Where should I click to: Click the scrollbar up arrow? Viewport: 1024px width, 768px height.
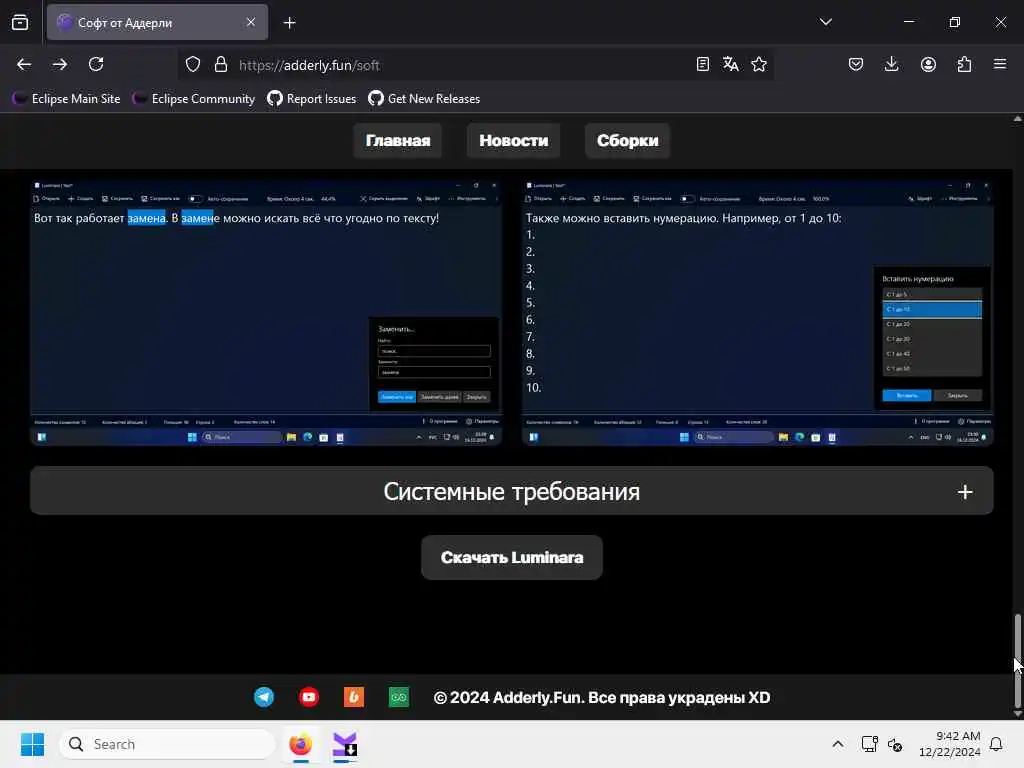coord(1017,119)
